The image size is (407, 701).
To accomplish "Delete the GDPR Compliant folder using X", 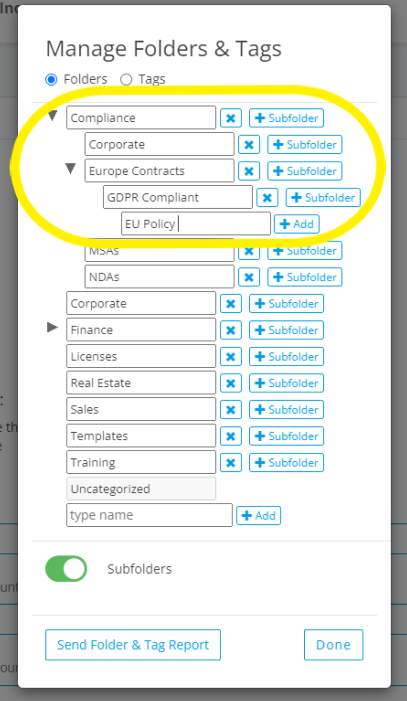I will (267, 198).
